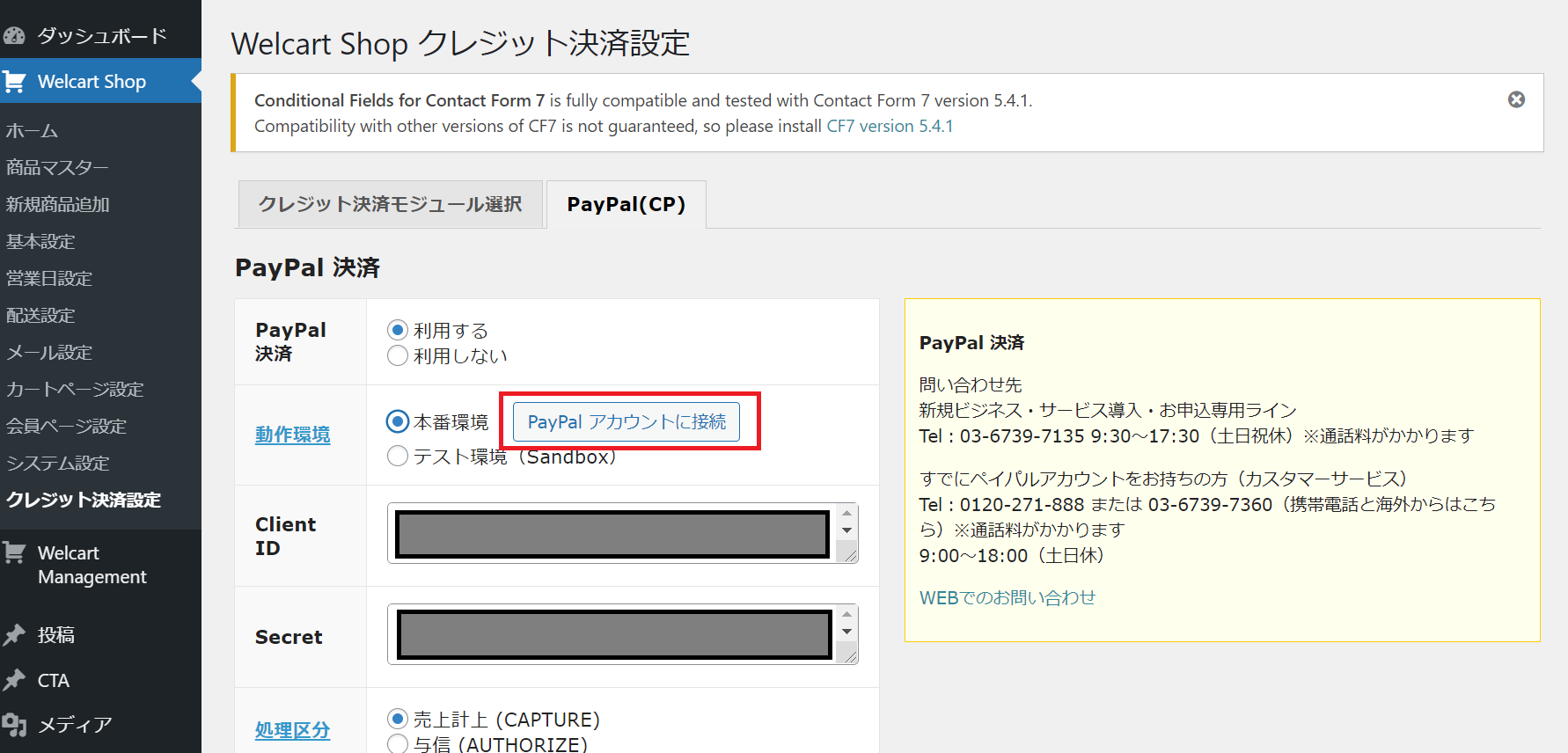Click Secret field scroll up arrow
This screenshot has width=1568, height=753.
(846, 615)
